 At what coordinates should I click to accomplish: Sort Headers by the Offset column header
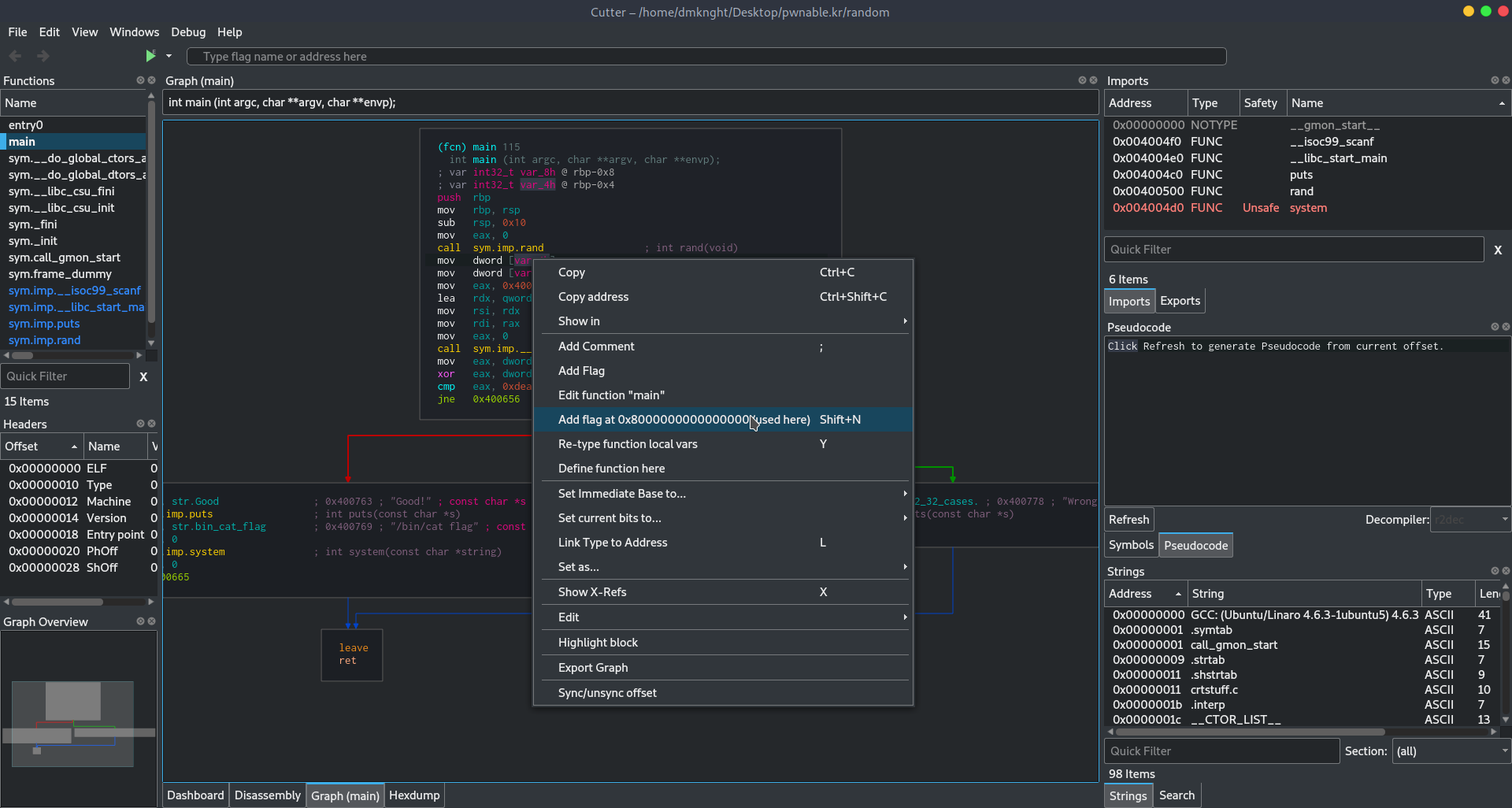point(42,447)
